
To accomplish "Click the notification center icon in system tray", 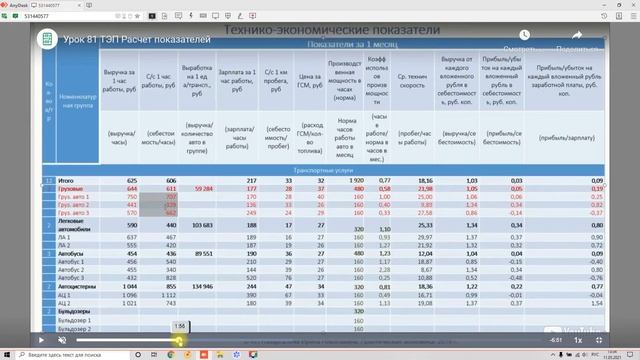I will 630,355.
